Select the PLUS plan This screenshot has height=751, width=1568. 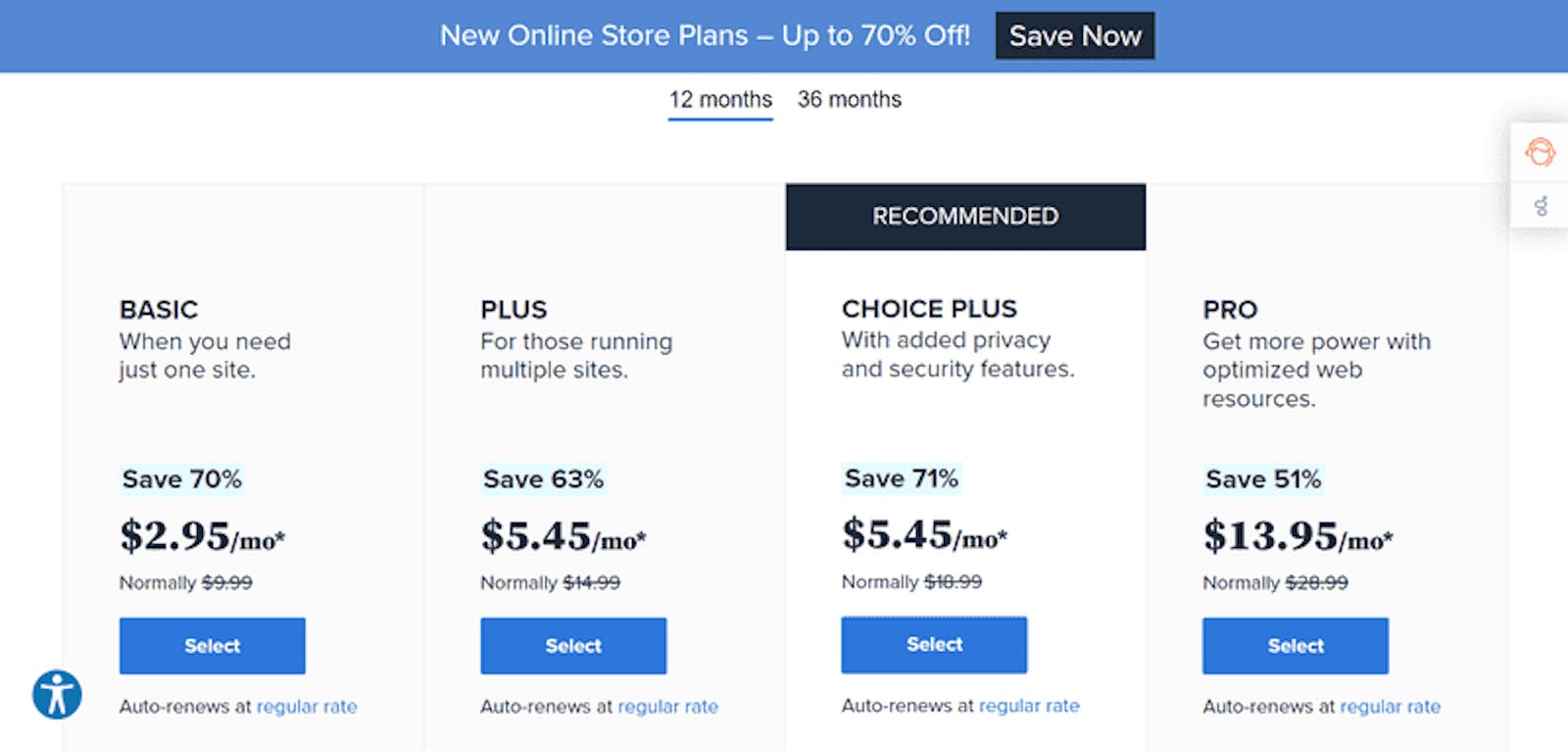pyautogui.click(x=573, y=645)
